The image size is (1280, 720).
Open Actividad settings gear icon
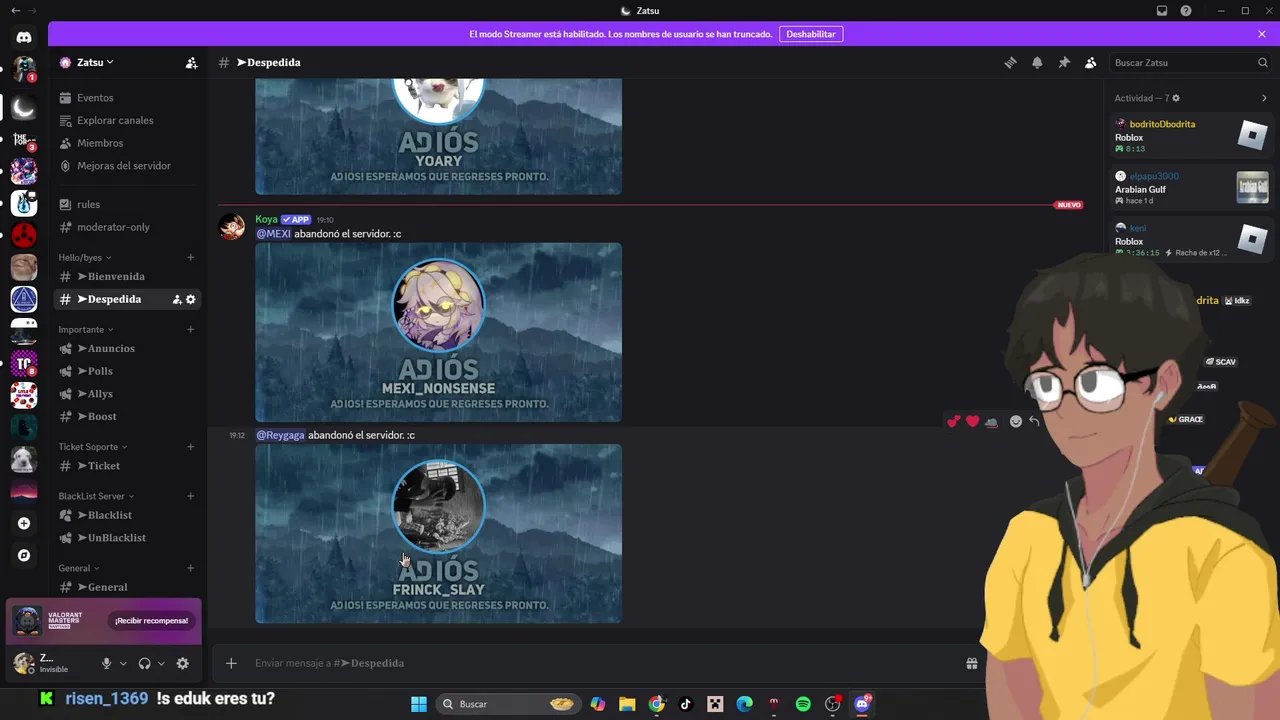[1176, 98]
